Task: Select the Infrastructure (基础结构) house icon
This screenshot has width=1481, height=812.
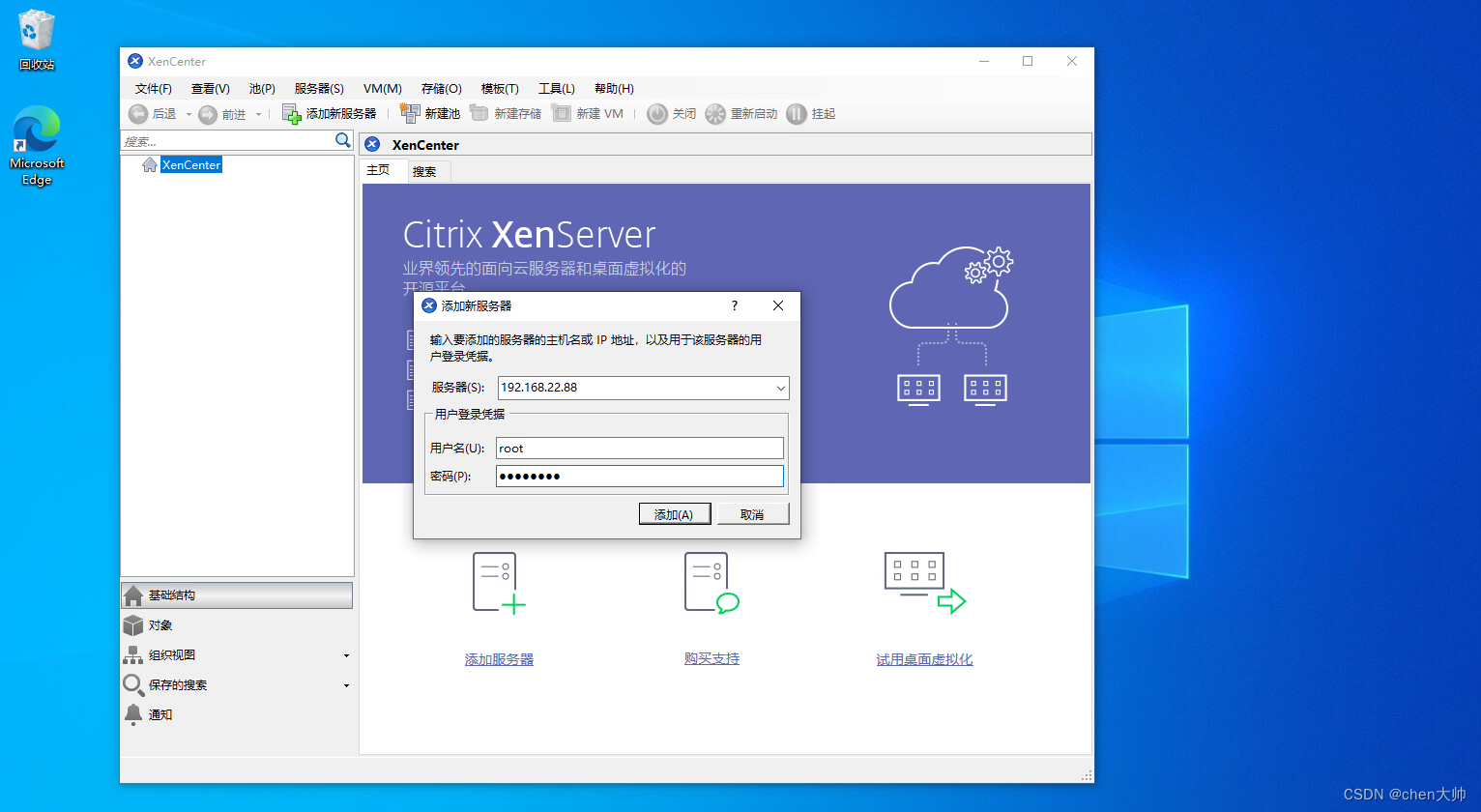Action: [134, 595]
